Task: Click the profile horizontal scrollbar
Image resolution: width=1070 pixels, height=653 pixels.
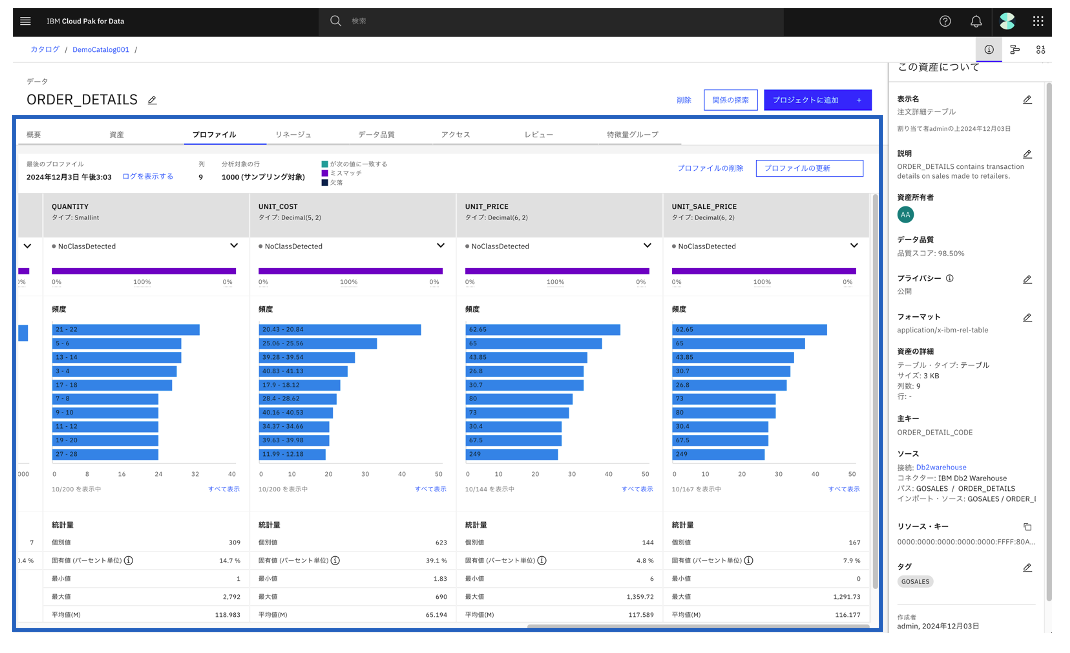Action: point(697,626)
